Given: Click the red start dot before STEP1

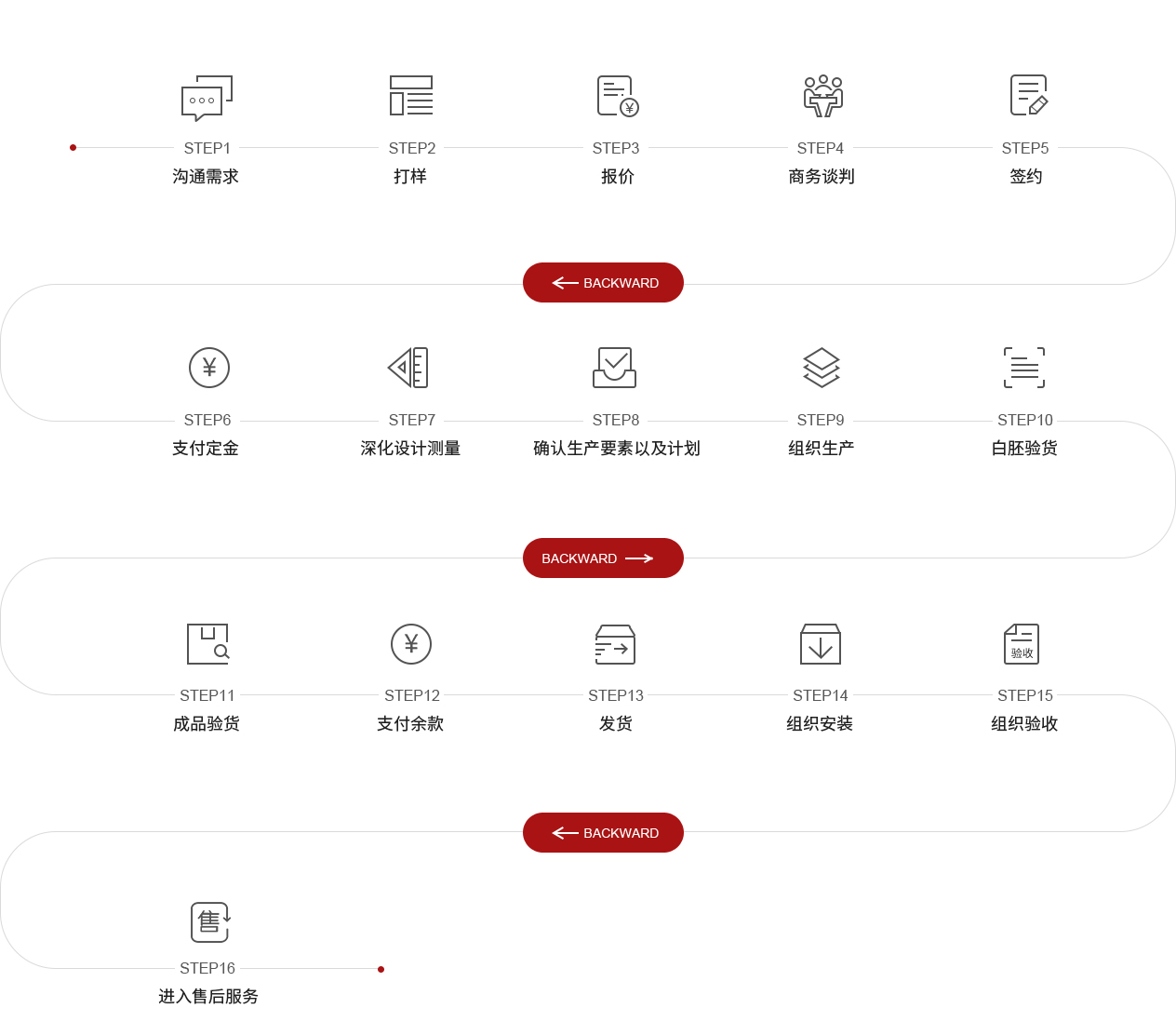Looking at the screenshot, I should point(73,147).
